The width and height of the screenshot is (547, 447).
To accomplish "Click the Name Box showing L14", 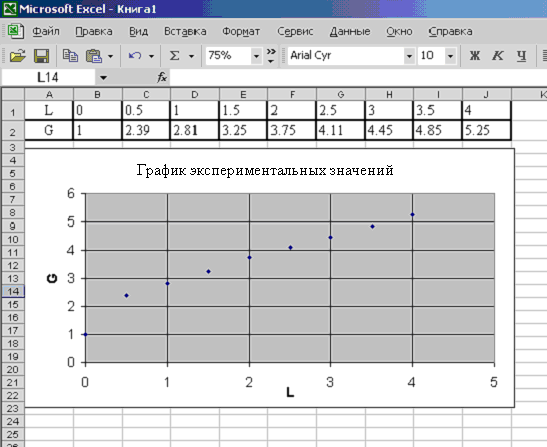I will click(48, 77).
